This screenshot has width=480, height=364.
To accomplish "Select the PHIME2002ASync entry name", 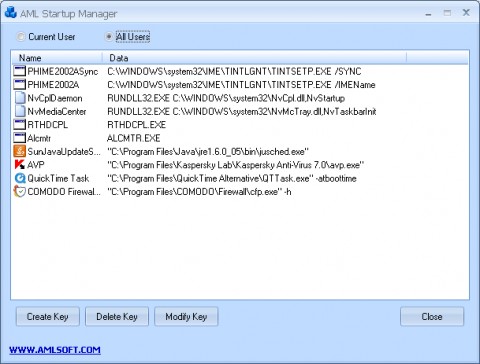I will tap(63, 71).
